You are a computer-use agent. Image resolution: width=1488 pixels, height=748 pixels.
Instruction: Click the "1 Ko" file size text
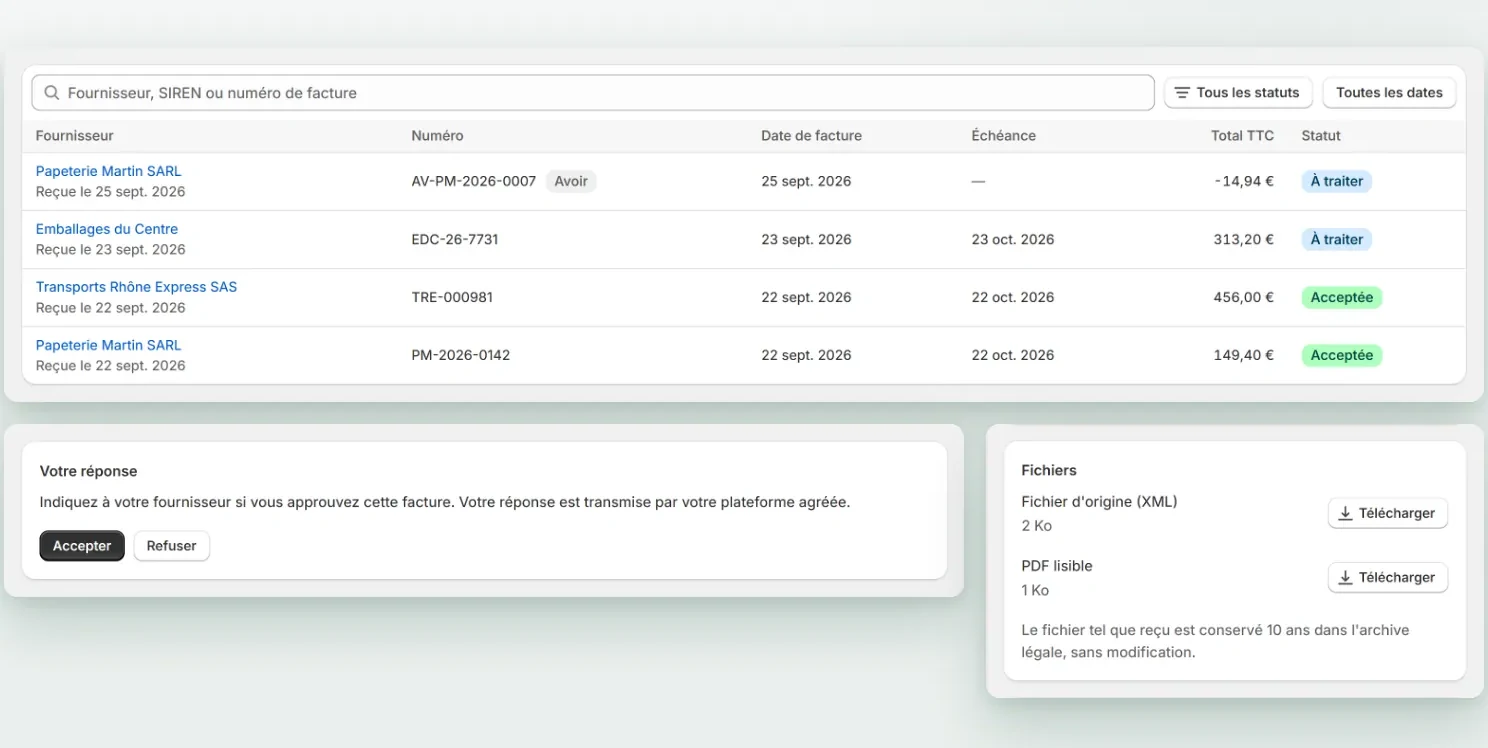1035,590
